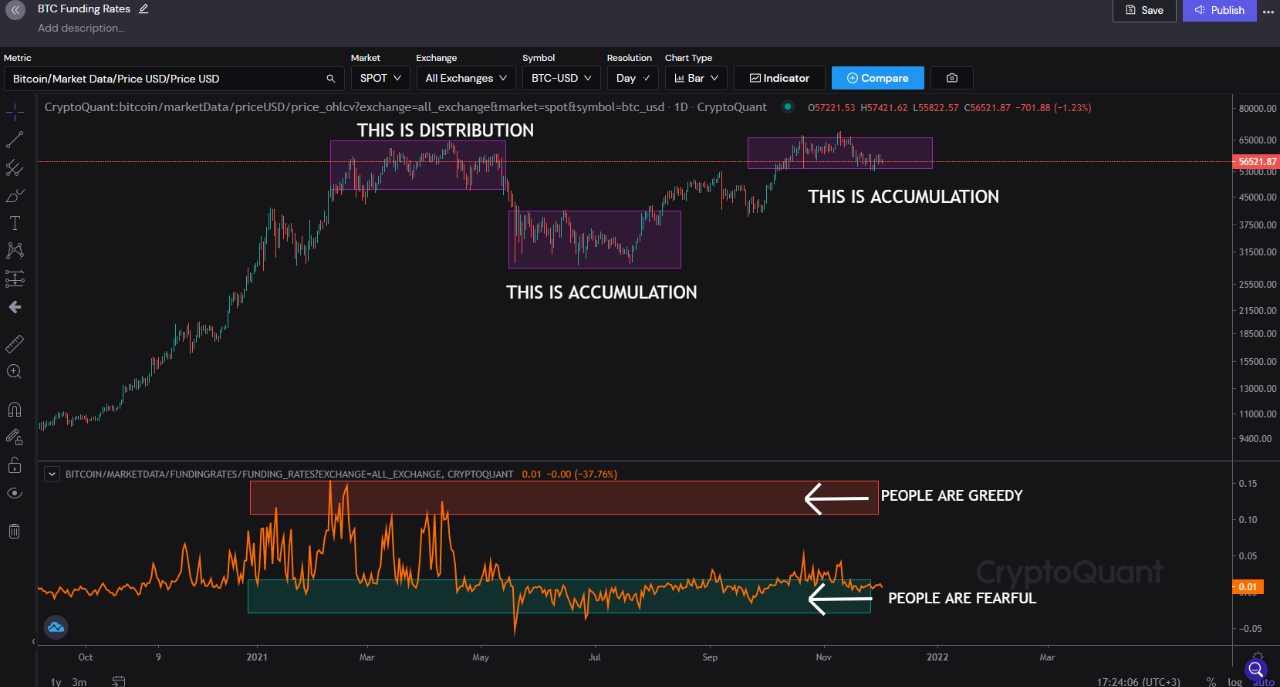This screenshot has width=1280, height=687.
Task: Select the Trend Line drawing tool
Action: 14,139
